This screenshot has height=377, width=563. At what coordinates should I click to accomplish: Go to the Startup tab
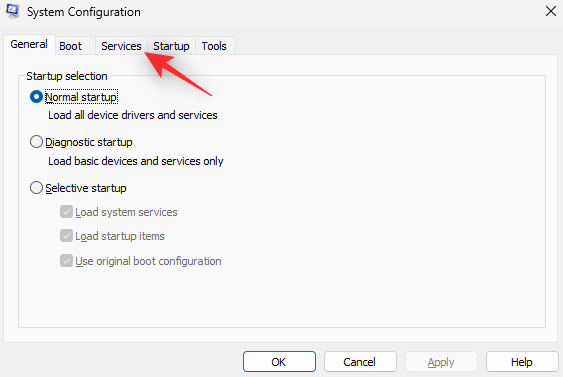tap(171, 46)
